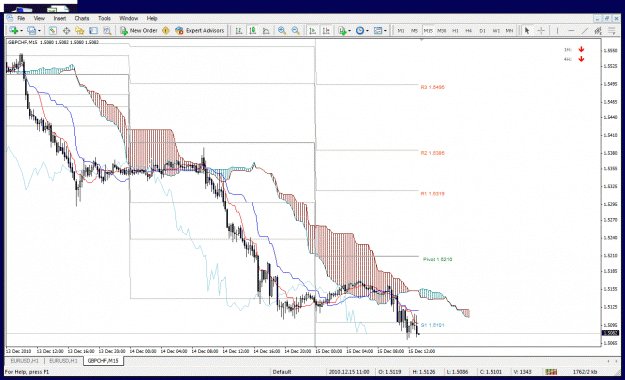The width and height of the screenshot is (625, 380).
Task: Switch to the GBPCHF,M15 chart tab
Action: pyautogui.click(x=103, y=361)
